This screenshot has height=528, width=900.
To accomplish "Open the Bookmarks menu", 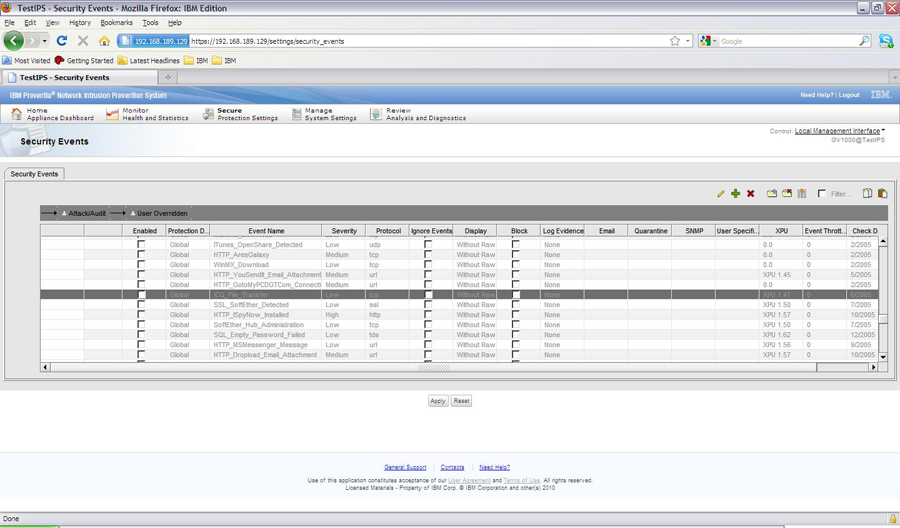I will click(117, 22).
